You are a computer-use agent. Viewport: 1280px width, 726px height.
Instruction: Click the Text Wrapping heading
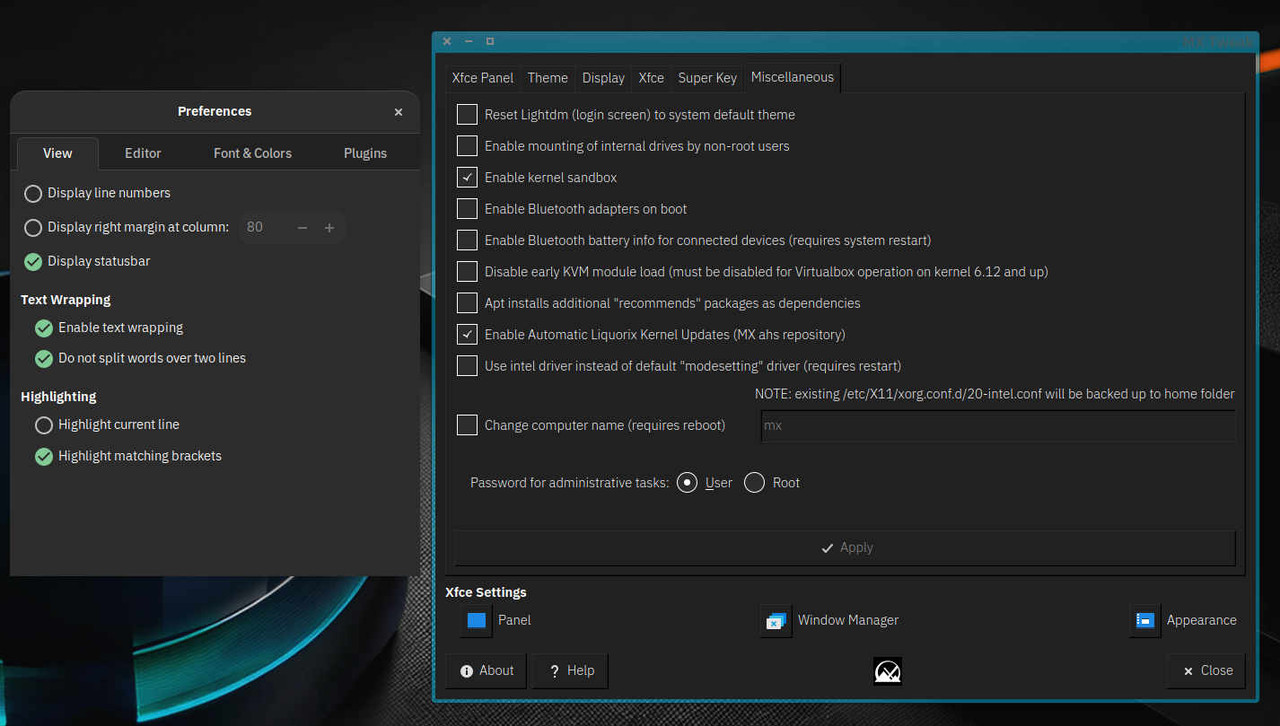[66, 300]
